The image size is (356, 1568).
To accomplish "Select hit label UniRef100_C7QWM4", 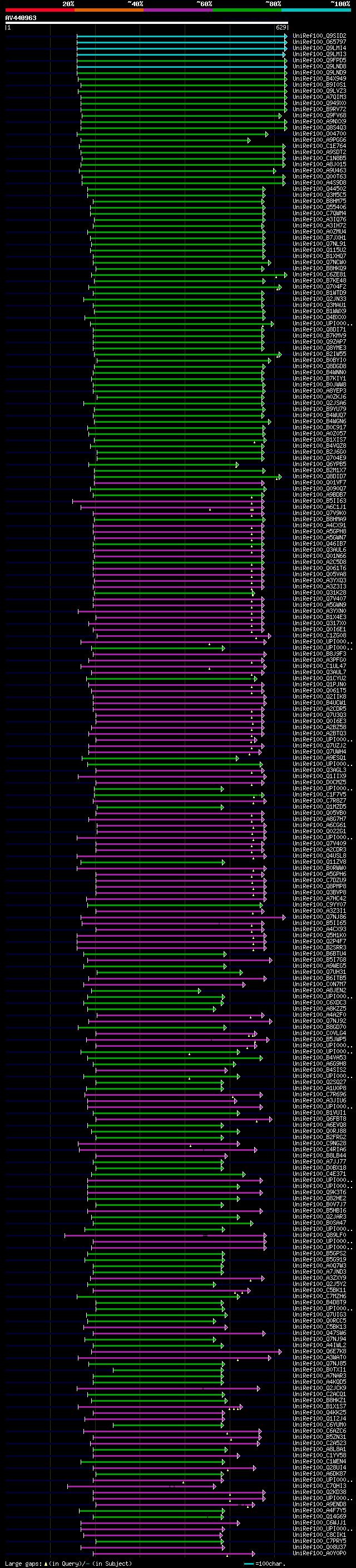I will pos(319,213).
